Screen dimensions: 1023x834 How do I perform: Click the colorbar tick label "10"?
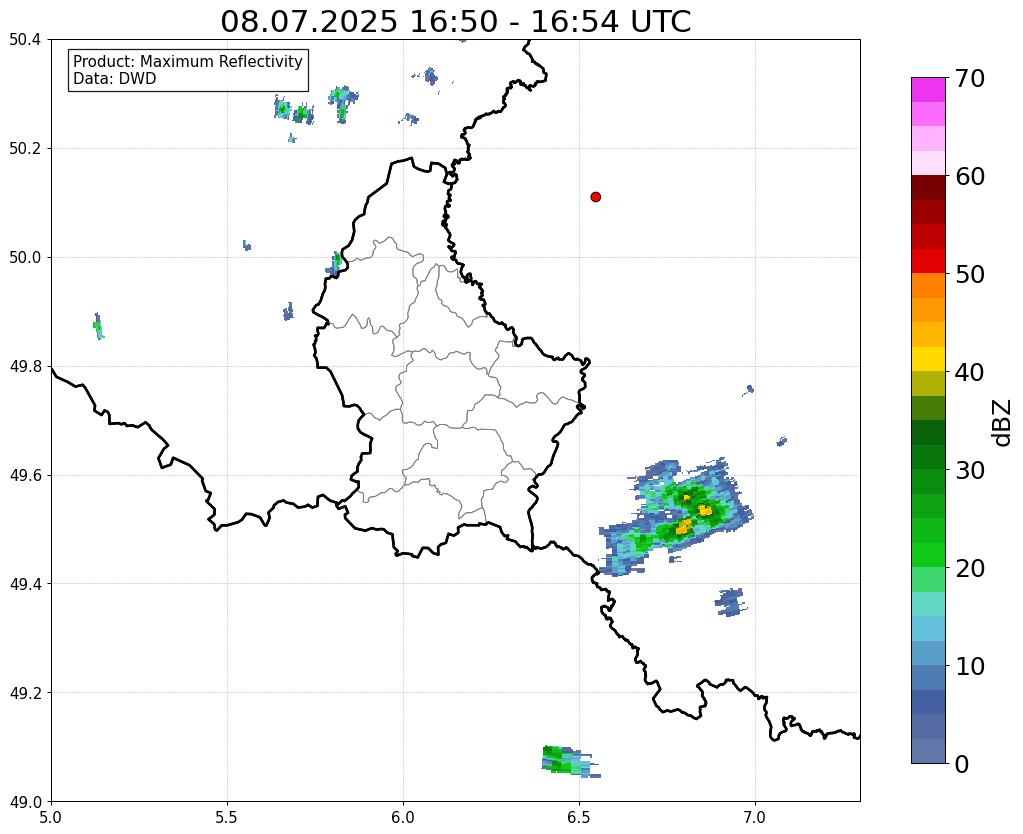click(970, 666)
